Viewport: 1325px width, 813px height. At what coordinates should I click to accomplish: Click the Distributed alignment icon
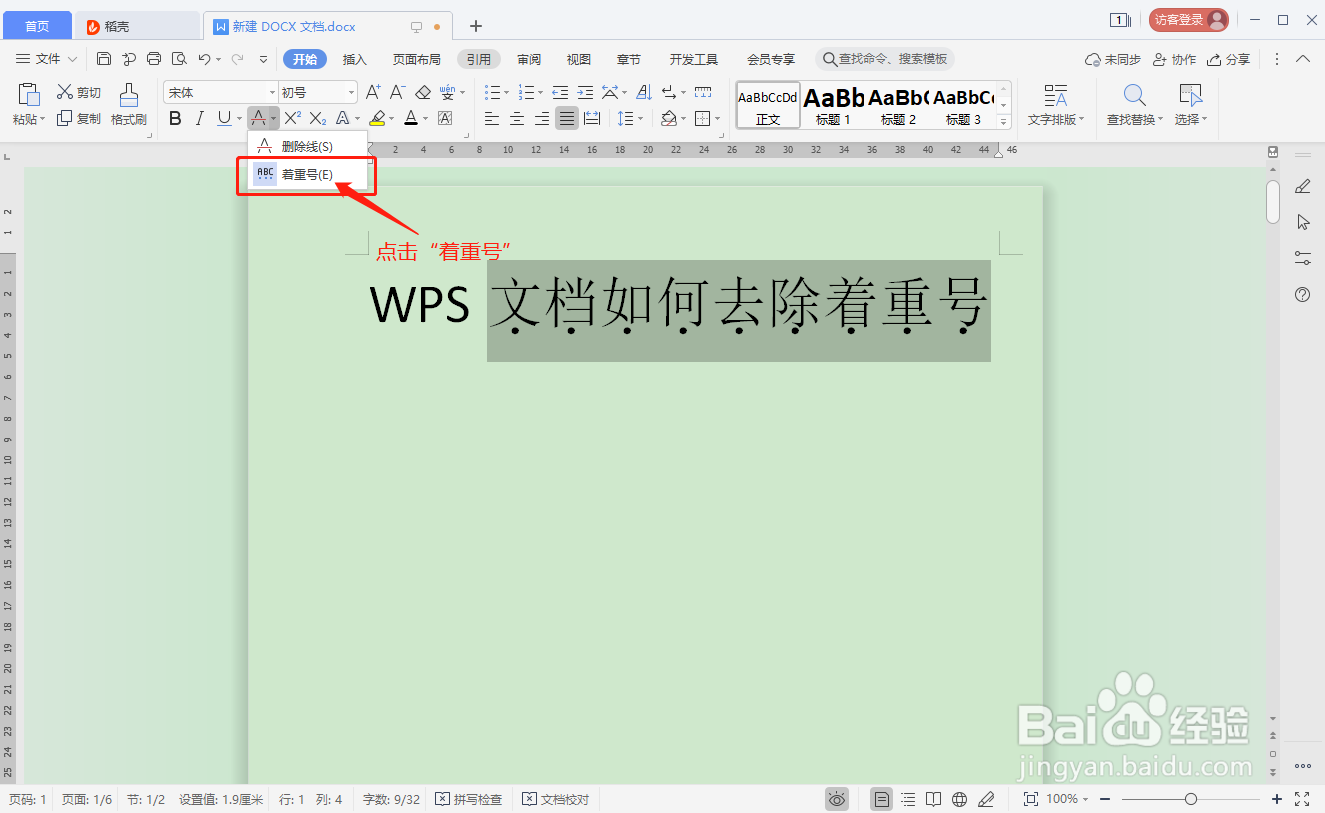tap(592, 119)
